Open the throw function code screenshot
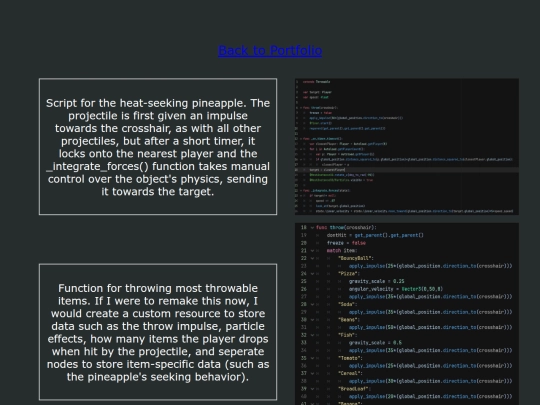The image size is (540, 405). (x=407, y=314)
